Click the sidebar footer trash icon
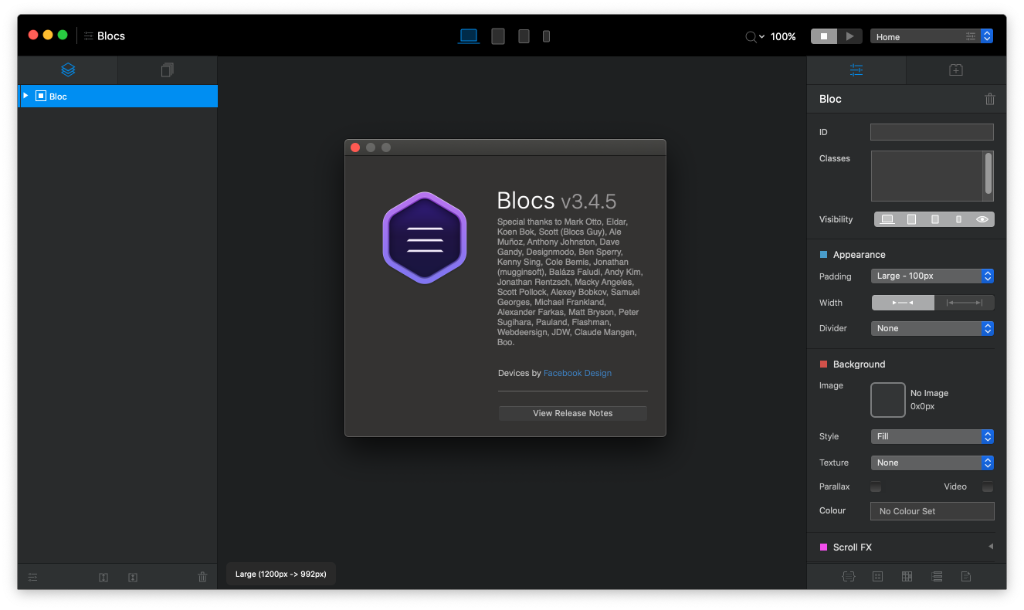Image resolution: width=1024 pixels, height=610 pixels. coord(202,577)
